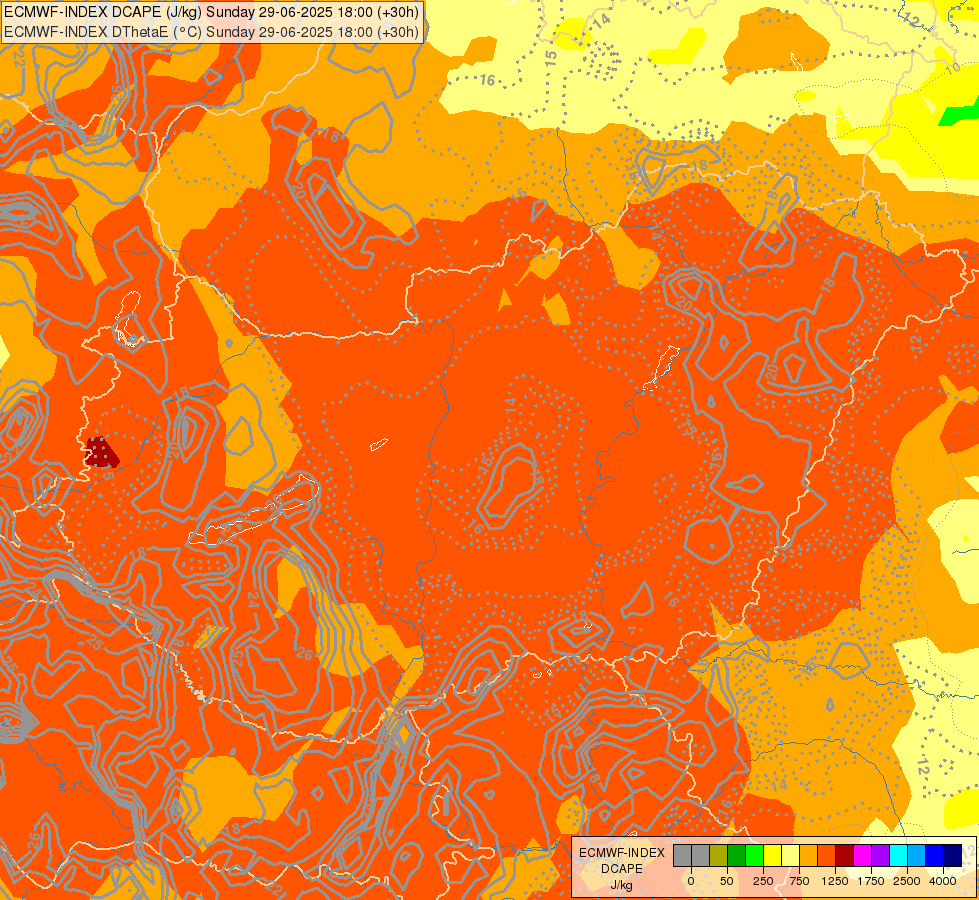Click the dark red DCAPE hotspot on map
Screen dimensions: 979x900
coord(101,452)
